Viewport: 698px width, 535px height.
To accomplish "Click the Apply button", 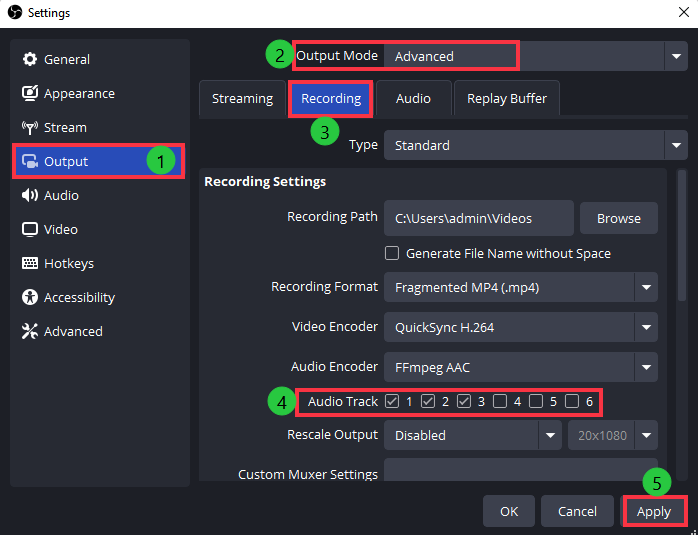I will (x=653, y=511).
